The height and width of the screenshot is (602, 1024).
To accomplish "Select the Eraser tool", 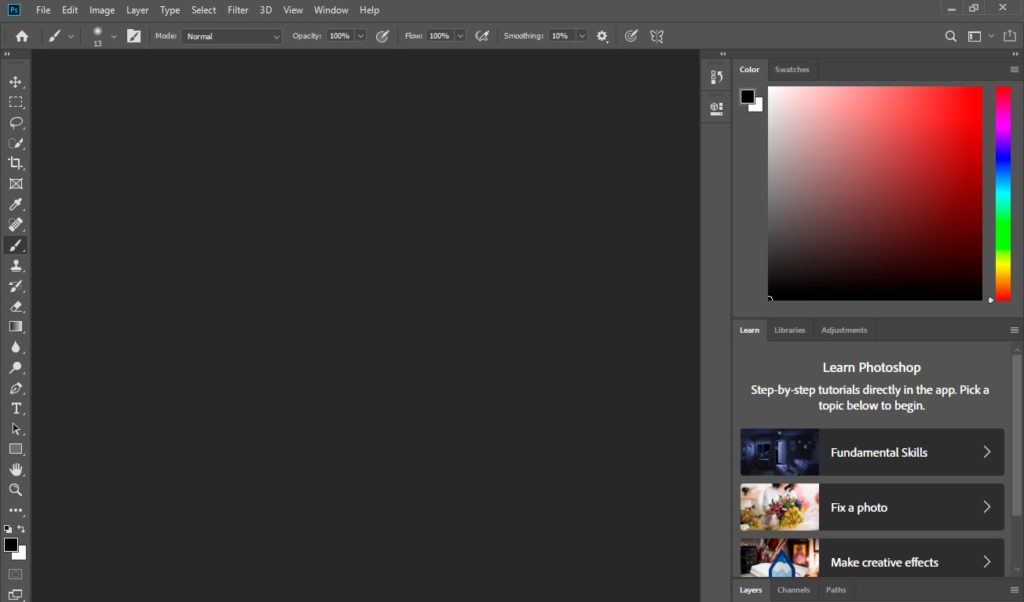I will [16, 306].
